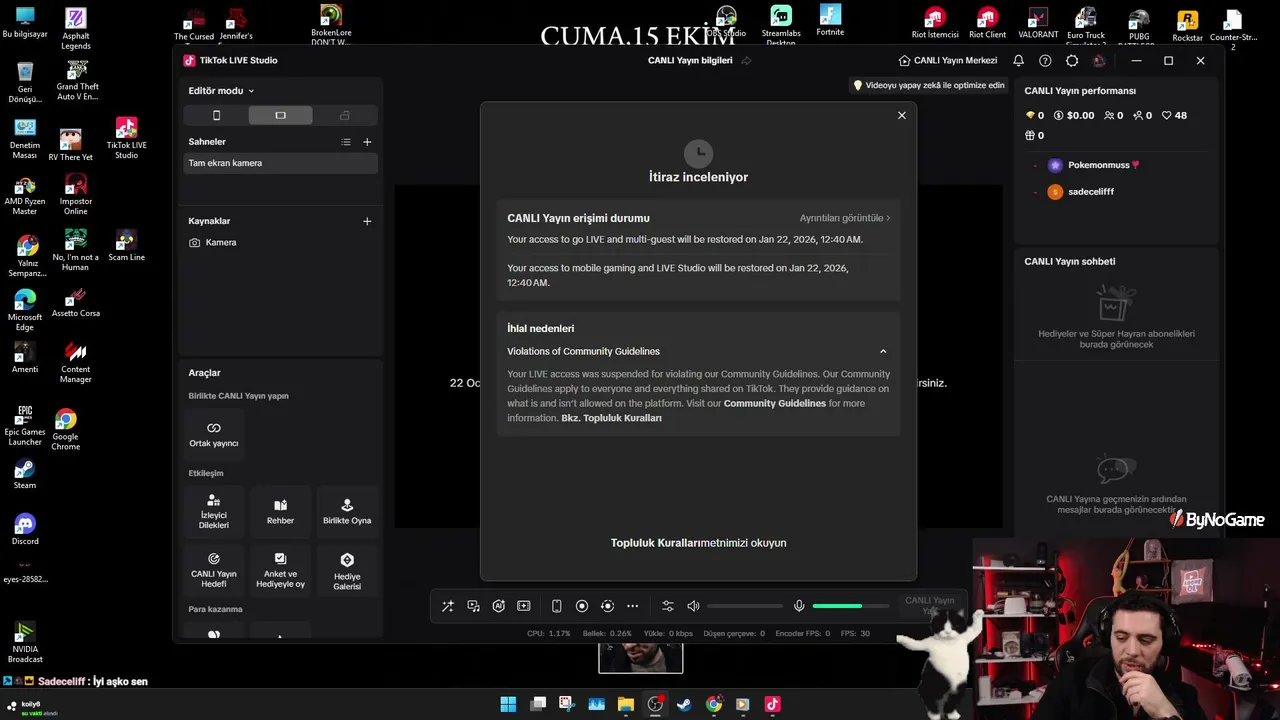Open CANLI Yayın Hedefi tool

click(x=214, y=570)
